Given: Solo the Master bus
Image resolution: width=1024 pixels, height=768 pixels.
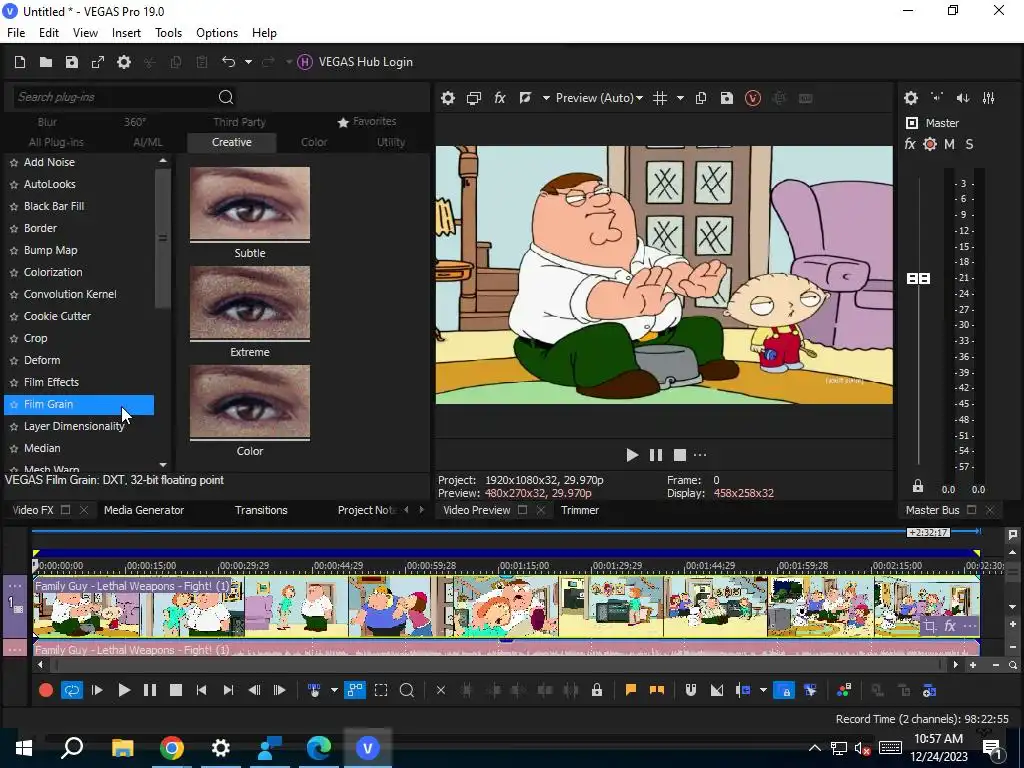Looking at the screenshot, I should (x=969, y=144).
